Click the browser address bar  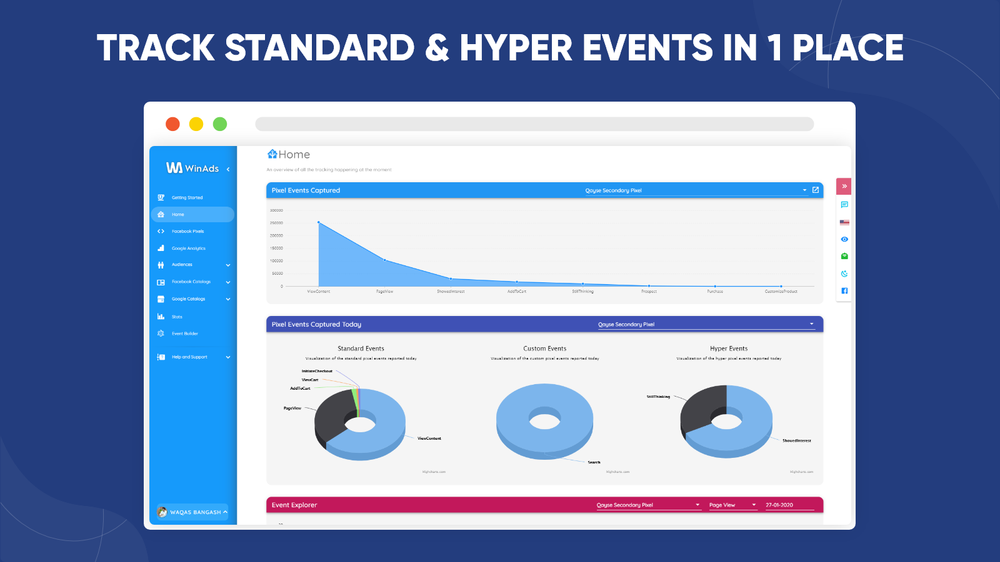point(534,124)
